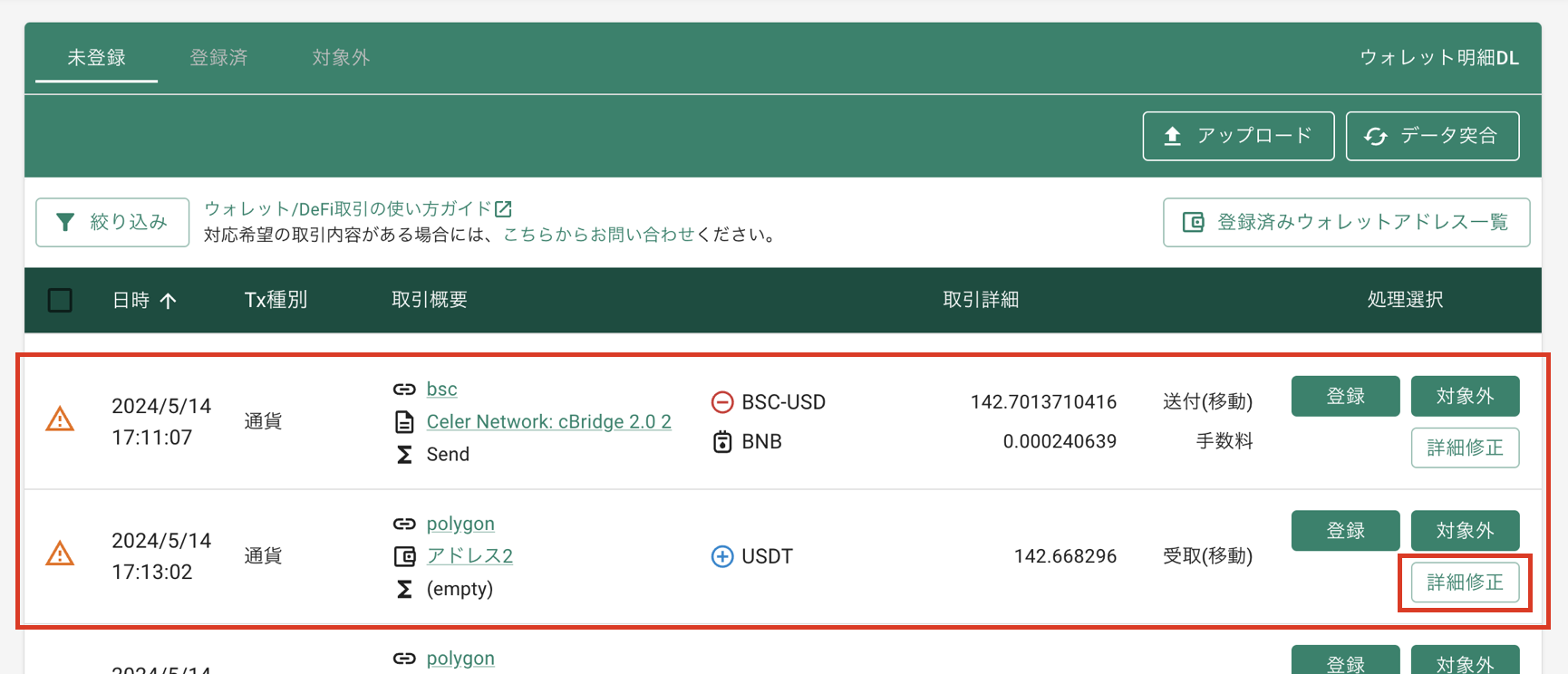The image size is (1568, 674).
Task: Click the 2024/5/14 17:11:07 timestamp
Action: (x=161, y=421)
